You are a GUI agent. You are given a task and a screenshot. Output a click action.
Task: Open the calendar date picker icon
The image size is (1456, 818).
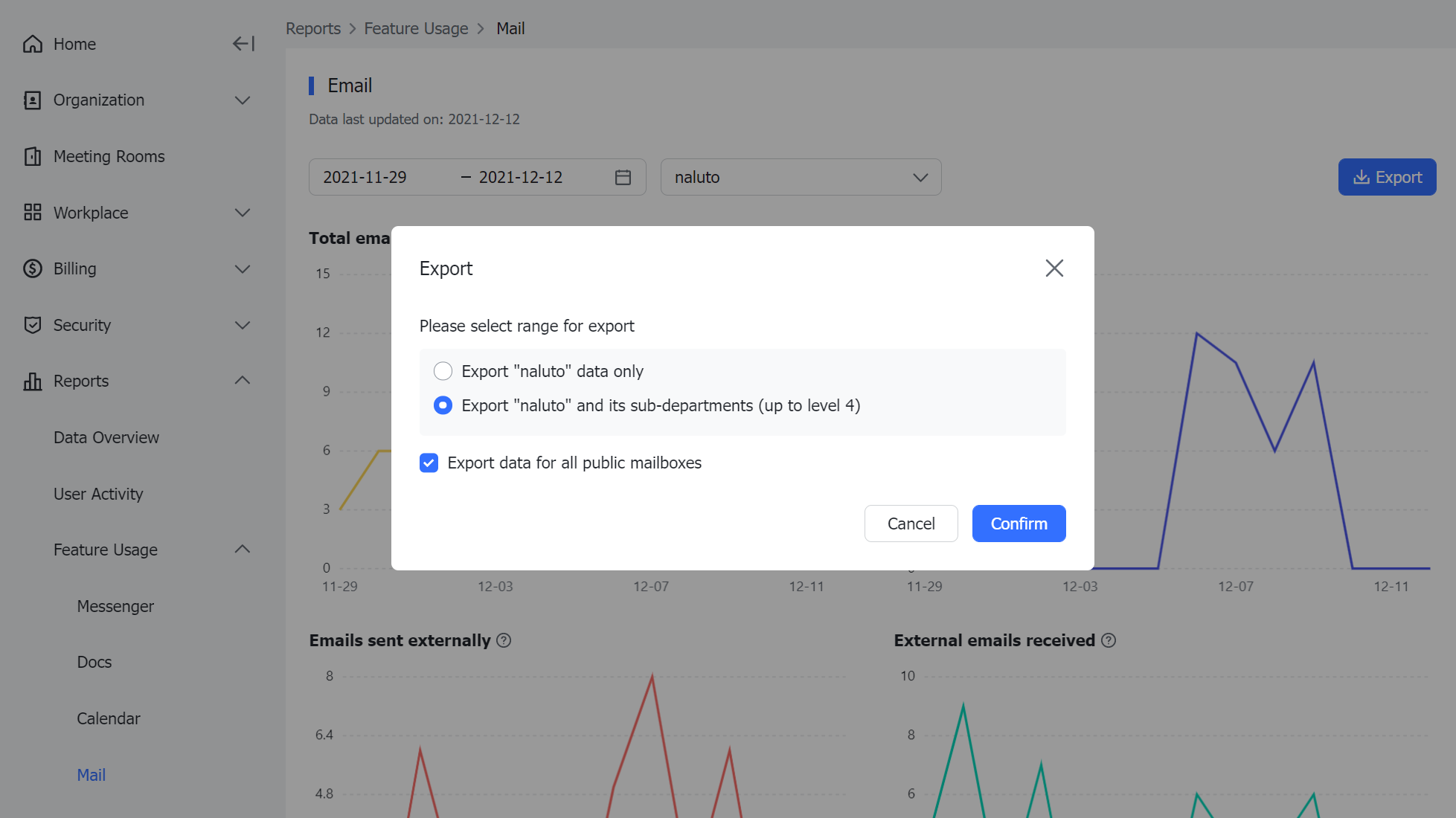[623, 177]
